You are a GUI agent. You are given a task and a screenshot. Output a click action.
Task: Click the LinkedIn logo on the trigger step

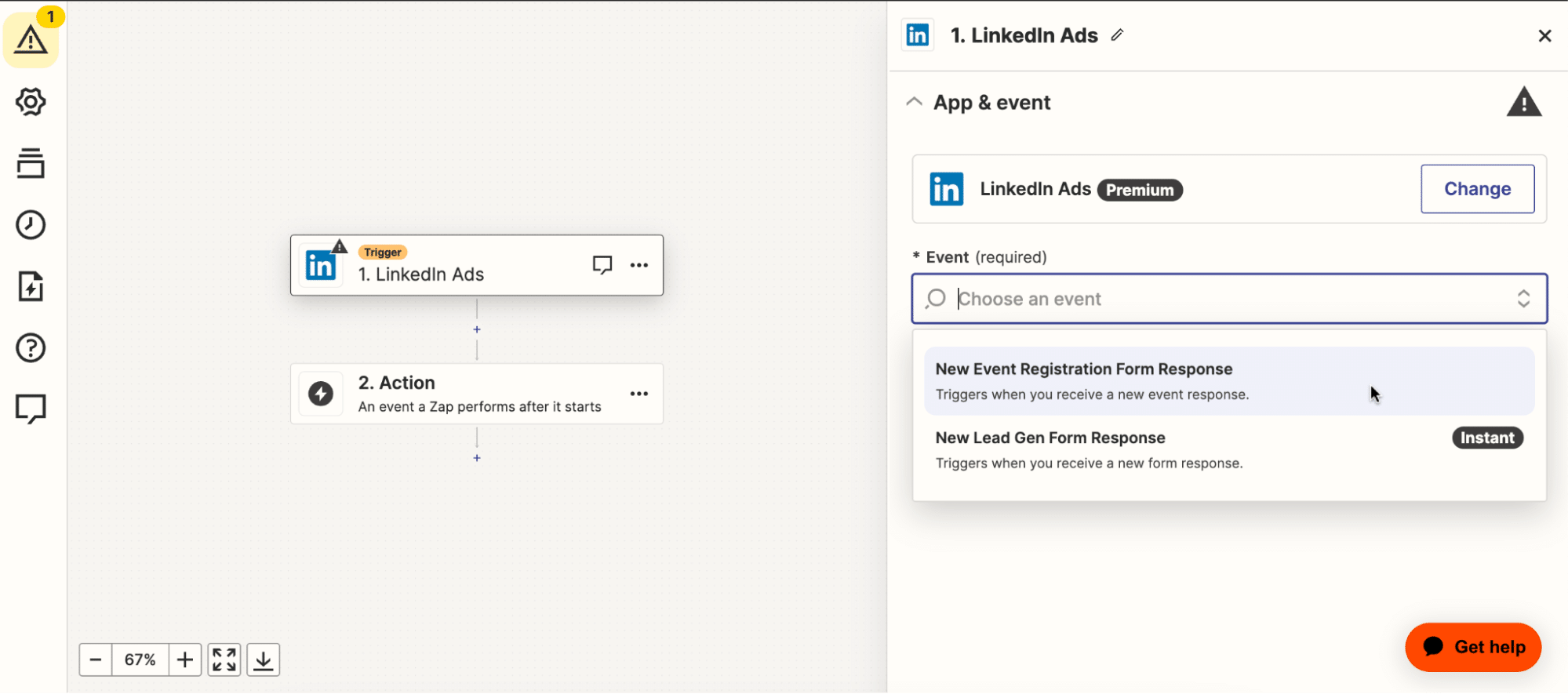click(321, 266)
